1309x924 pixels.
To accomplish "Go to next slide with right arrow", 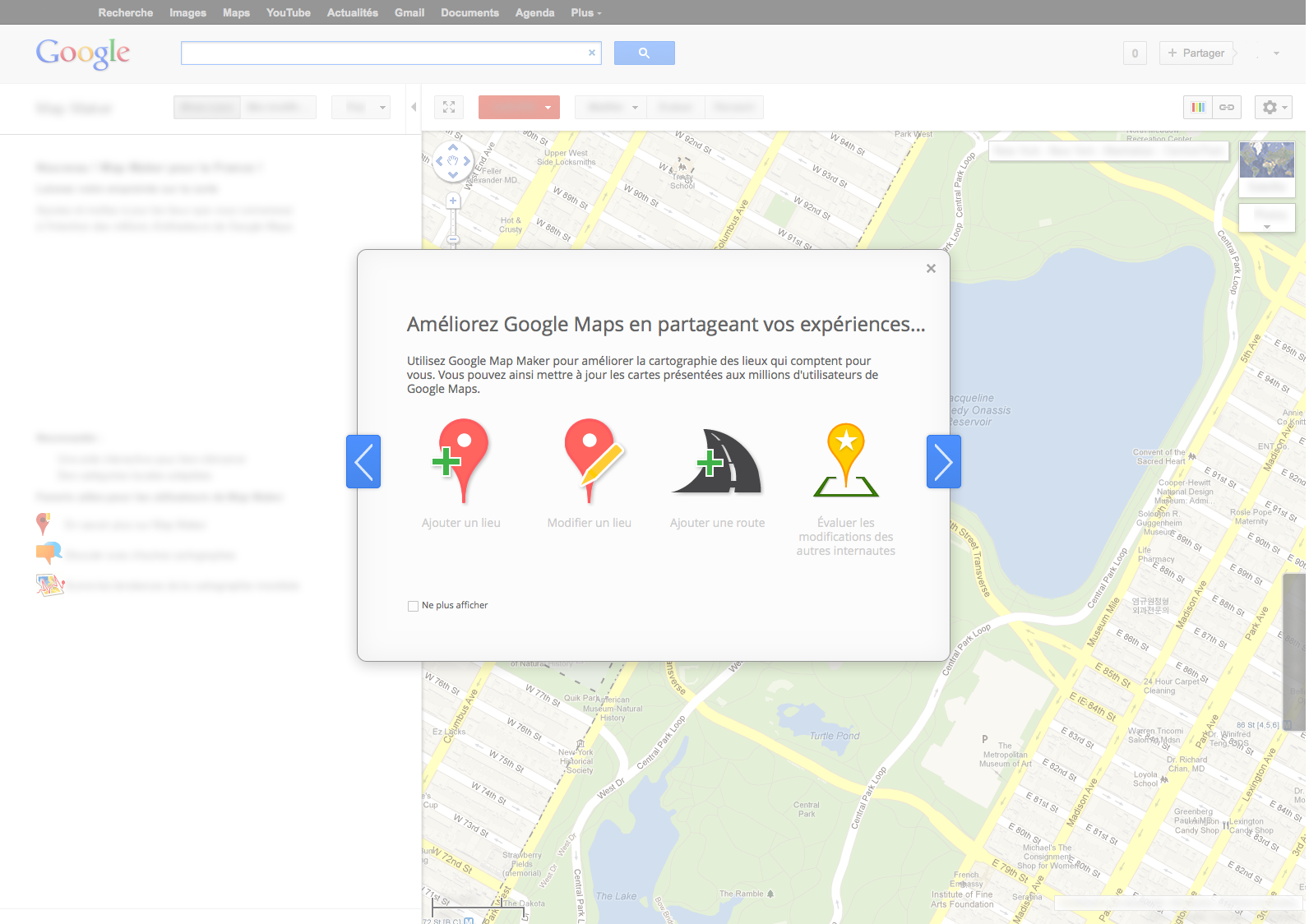I will point(943,462).
